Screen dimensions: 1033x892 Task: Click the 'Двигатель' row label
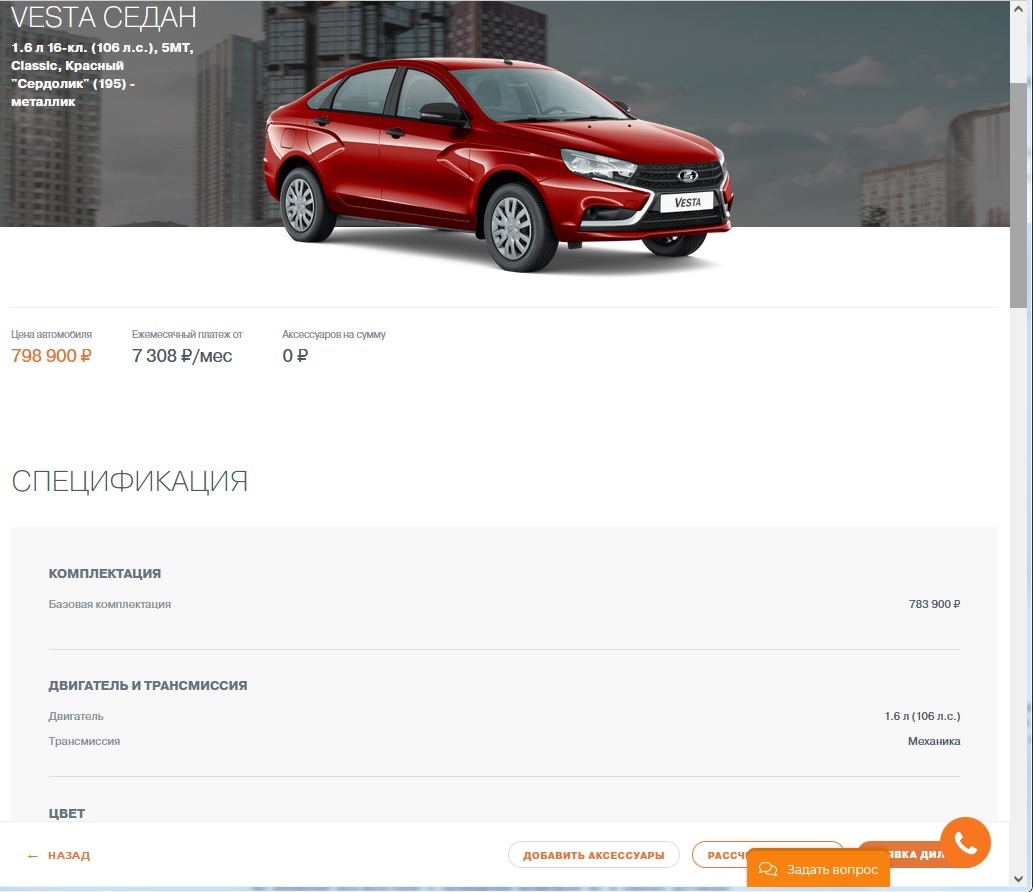click(76, 716)
